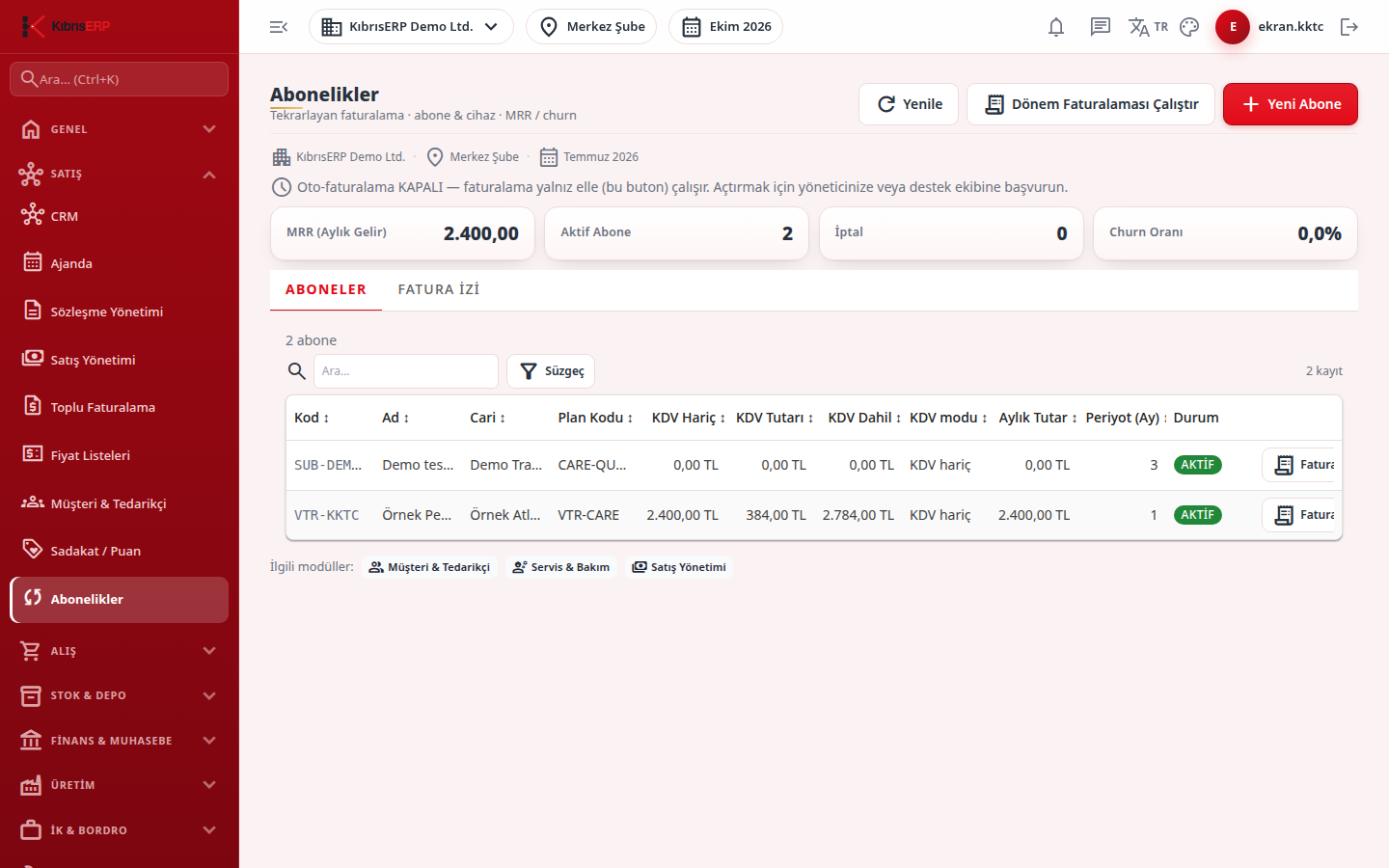
Task: Collapse the sidebar menu icon
Action: (x=279, y=27)
